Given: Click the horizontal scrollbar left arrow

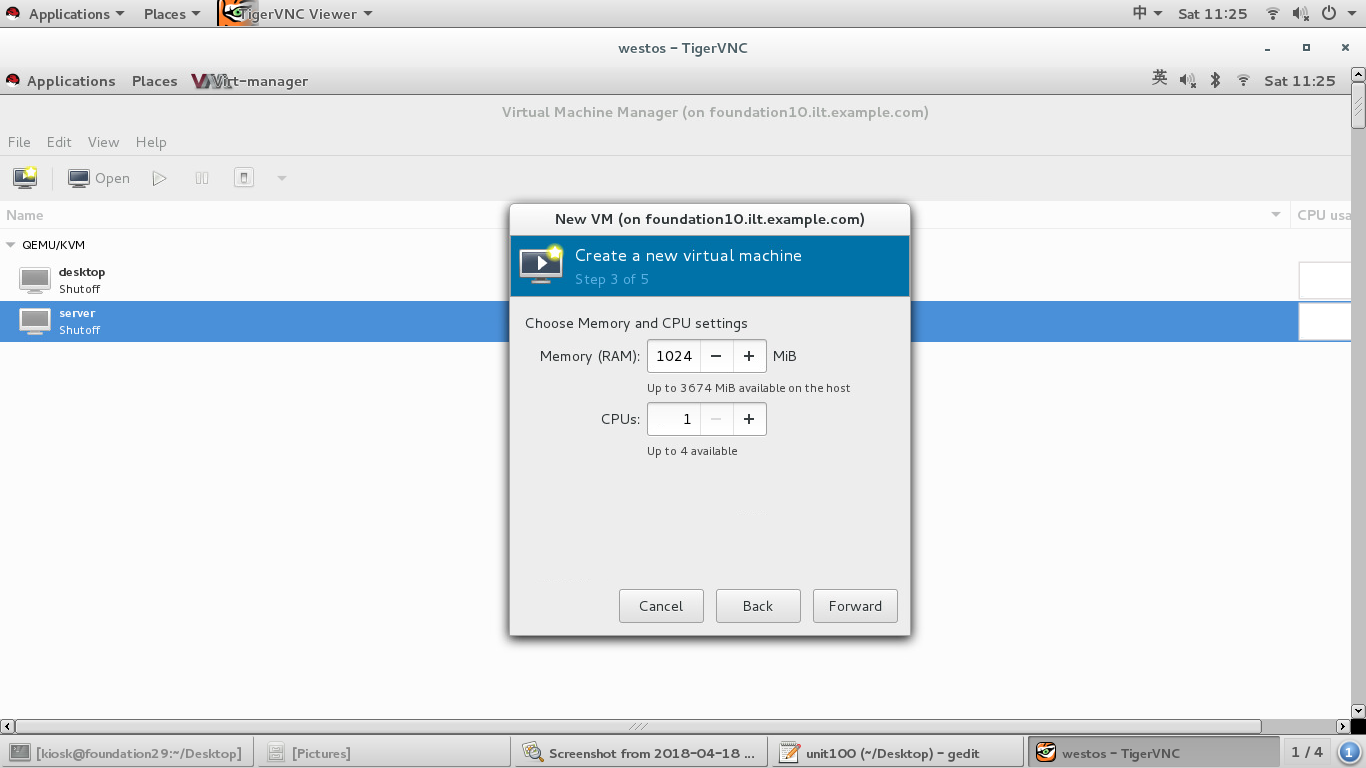Looking at the screenshot, I should (7, 727).
